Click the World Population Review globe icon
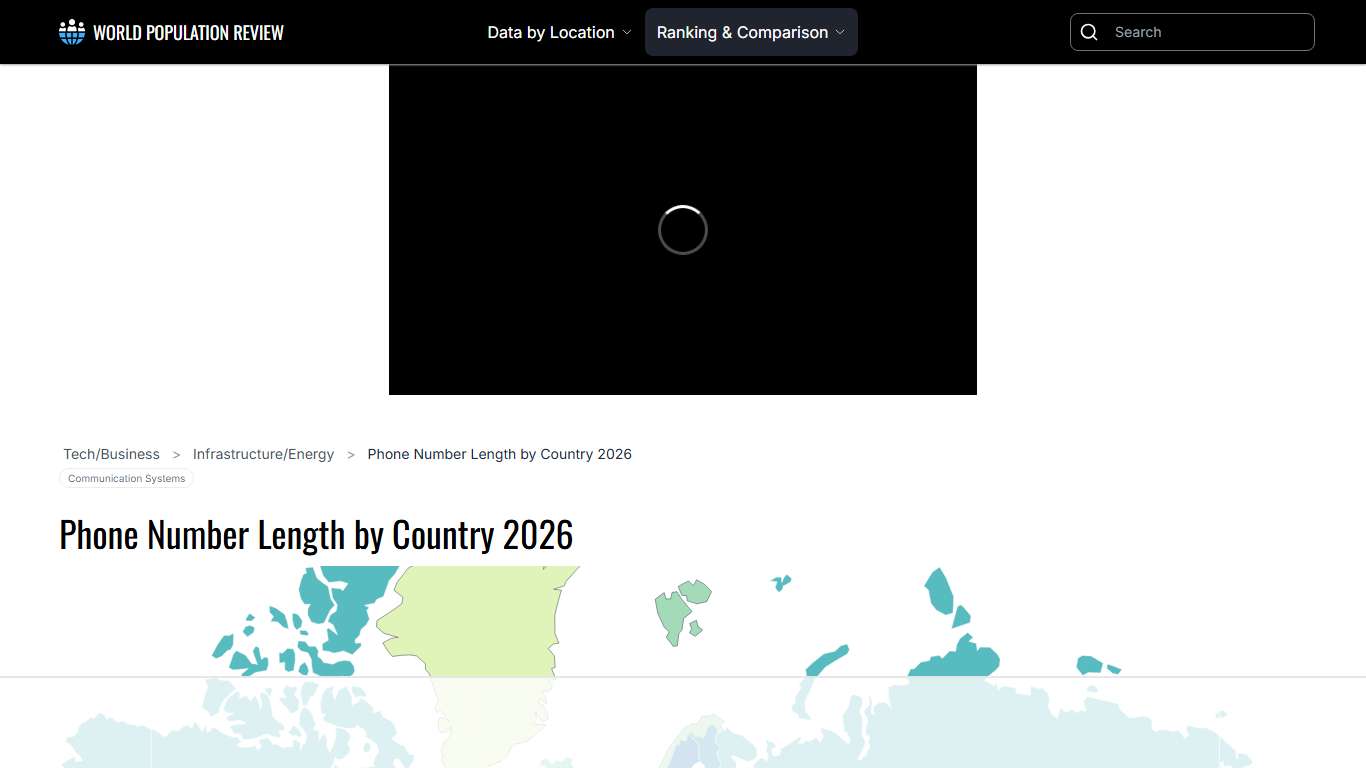This screenshot has height=768, width=1366. pos(71,31)
